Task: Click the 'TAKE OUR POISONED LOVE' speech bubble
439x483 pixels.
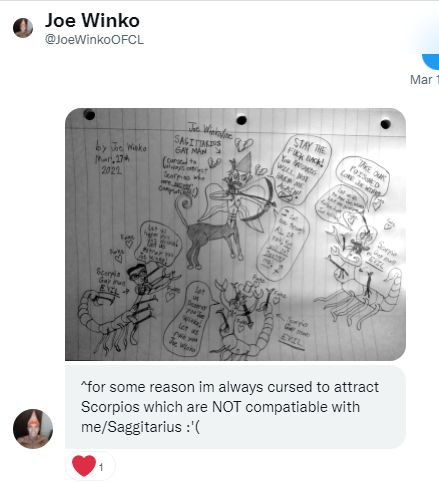Action: pyautogui.click(x=363, y=177)
